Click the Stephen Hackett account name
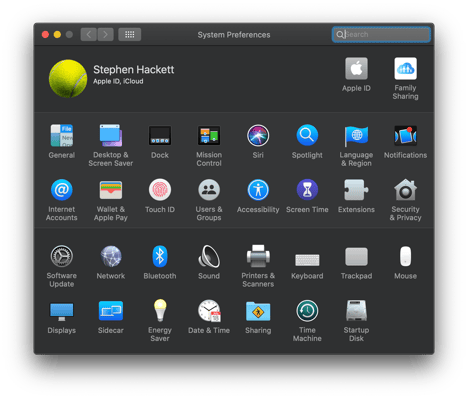Image resolution: width=468 pixels, height=399 pixels. [x=134, y=70]
